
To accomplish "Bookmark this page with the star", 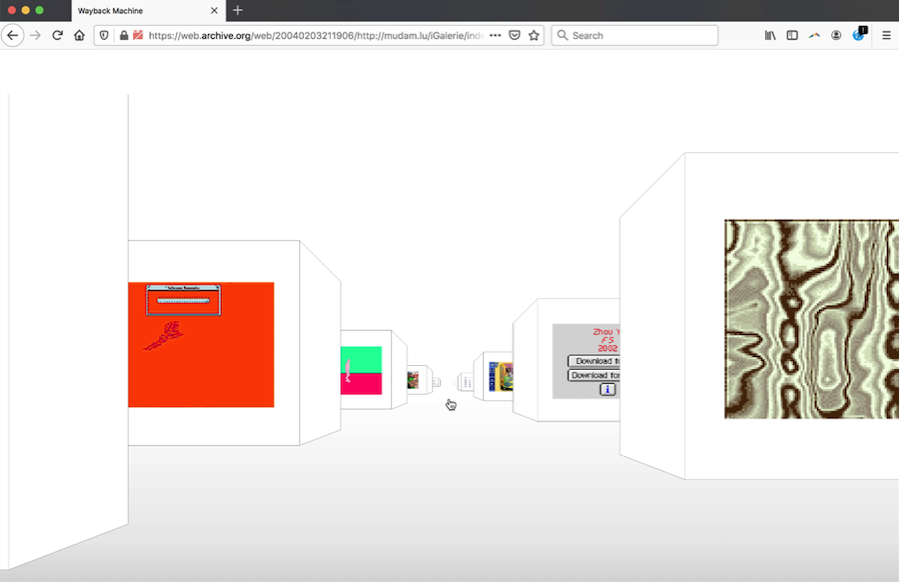I will [x=534, y=36].
